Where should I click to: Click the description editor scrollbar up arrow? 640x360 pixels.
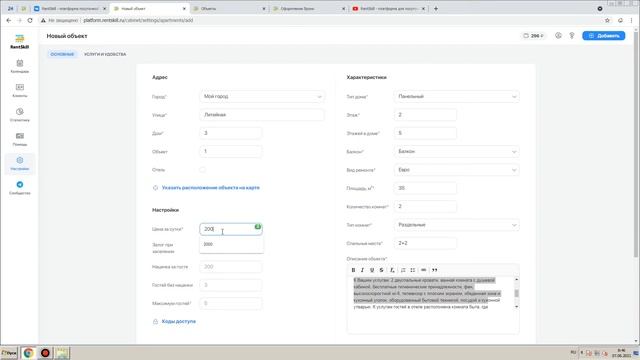click(516, 280)
